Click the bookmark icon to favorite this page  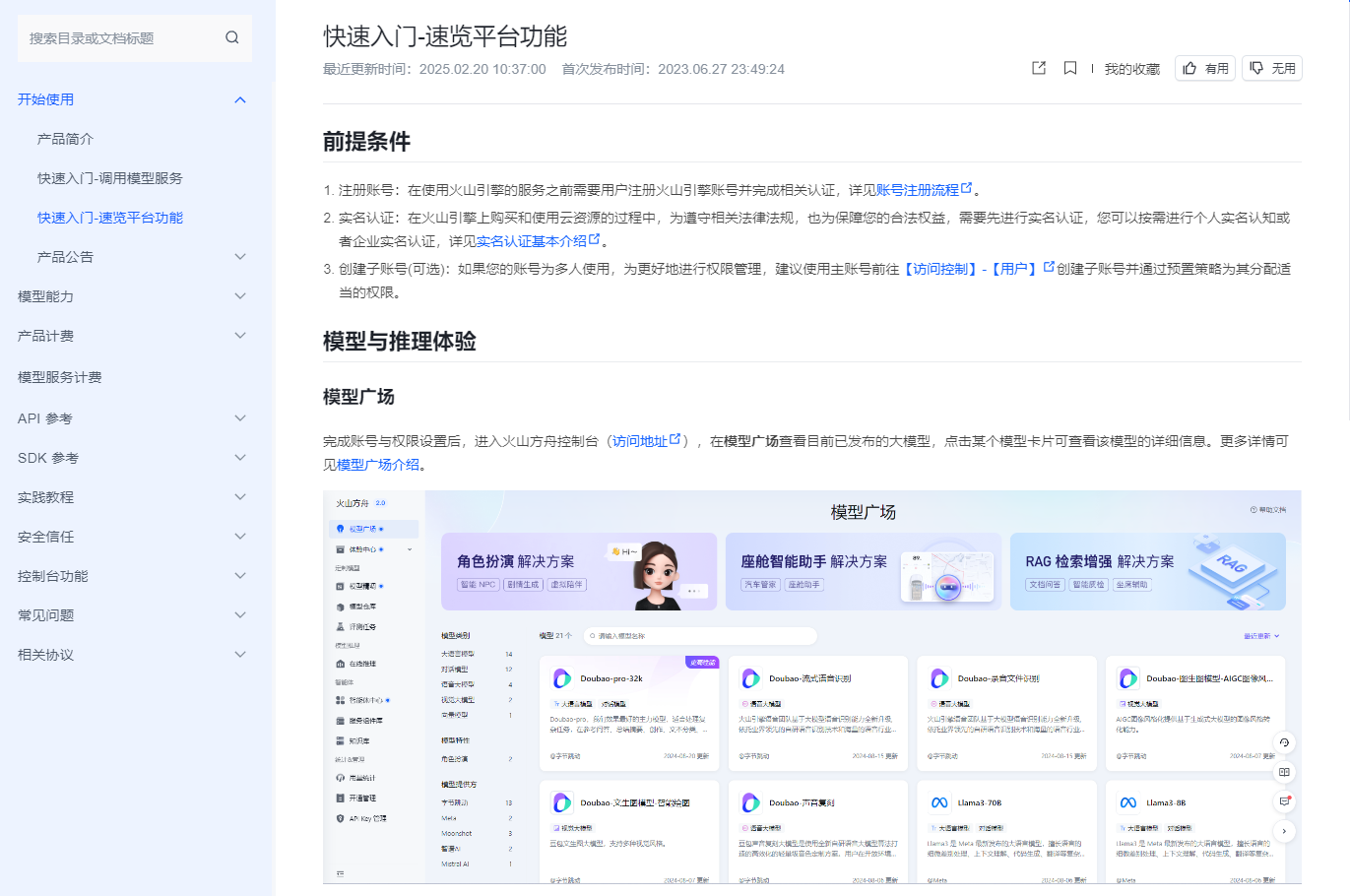[x=1070, y=68]
